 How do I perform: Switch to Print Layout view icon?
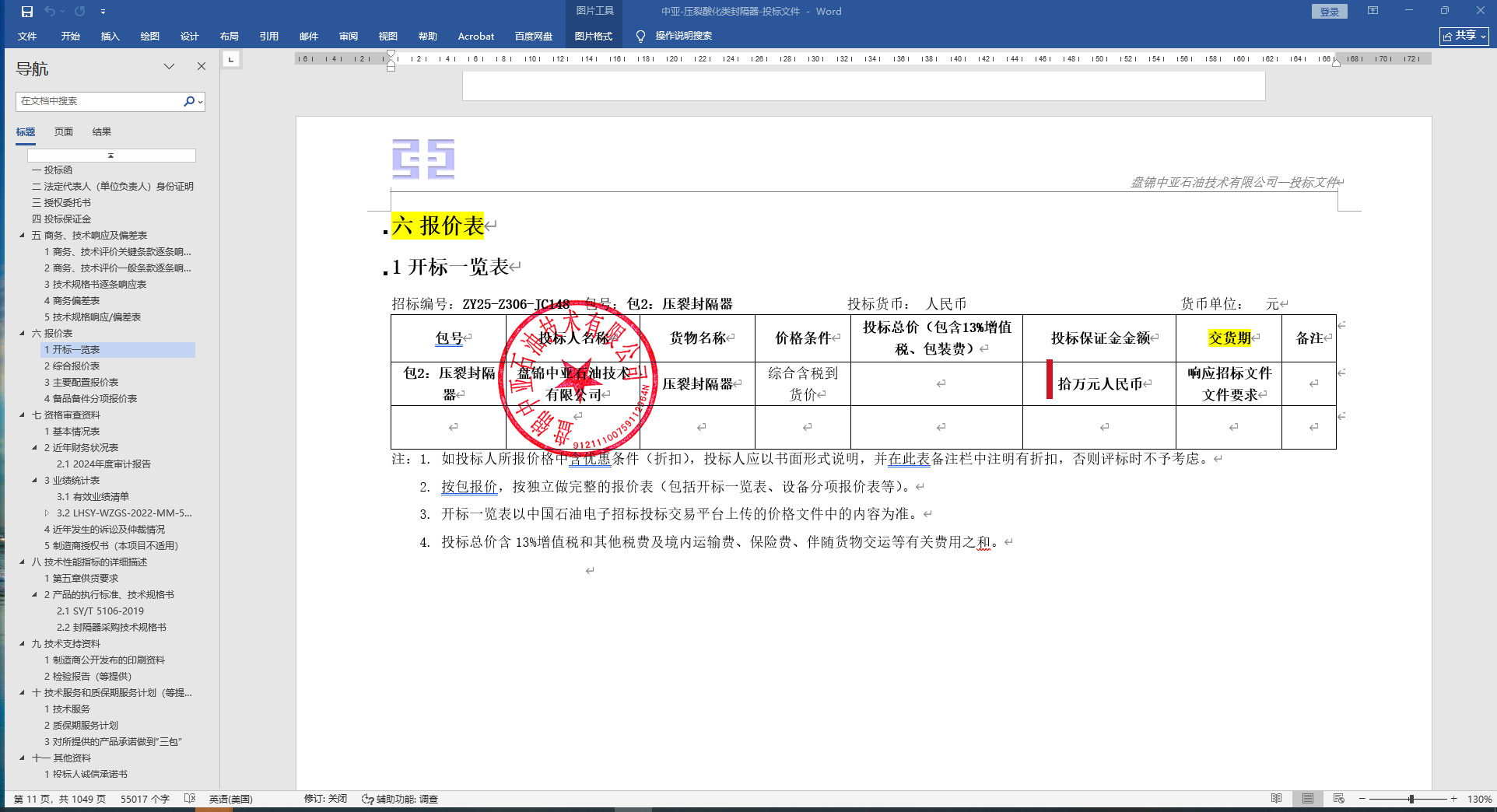click(1308, 799)
